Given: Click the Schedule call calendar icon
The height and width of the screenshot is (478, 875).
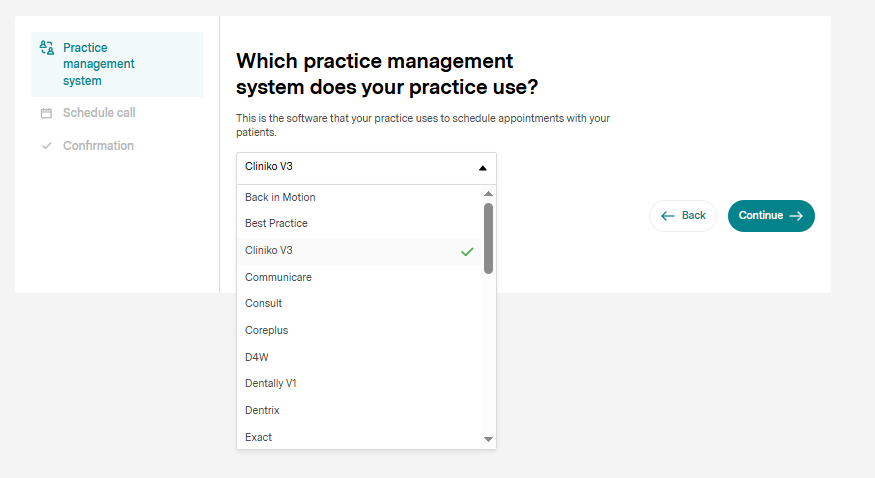Looking at the screenshot, I should [x=46, y=114].
